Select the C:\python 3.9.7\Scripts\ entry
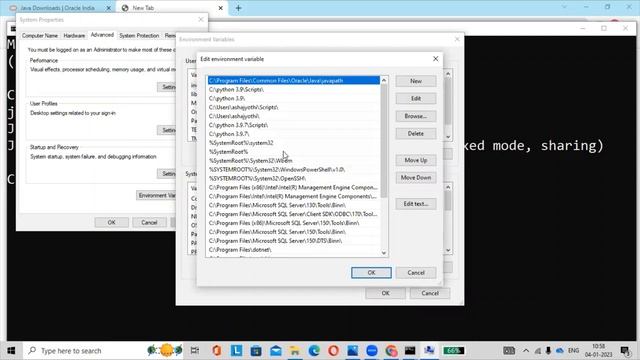This screenshot has width=640, height=360. pos(293,125)
